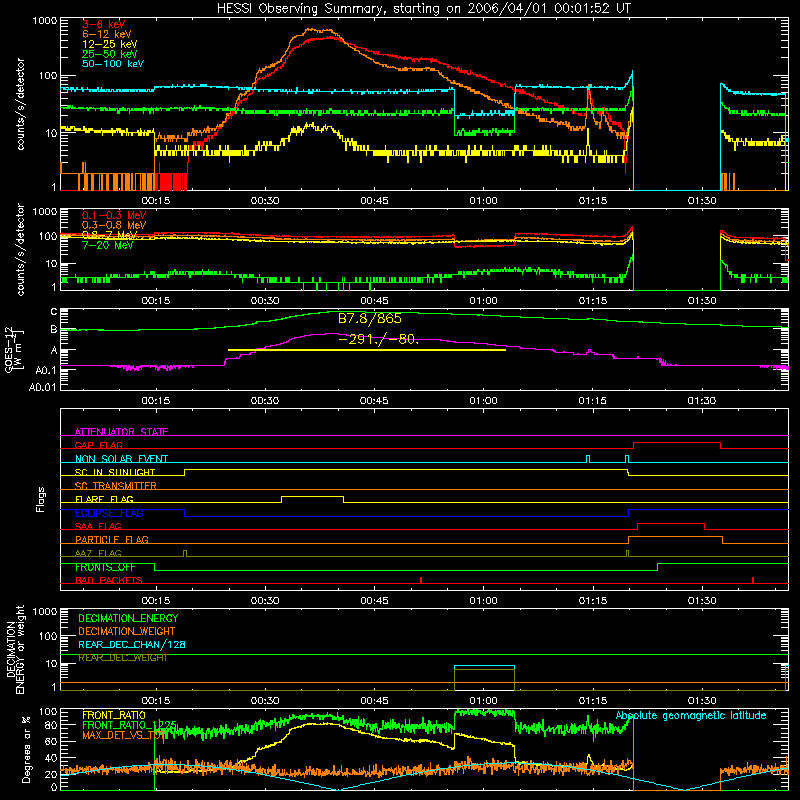Click the 0.3-0.8 MeV legend label

[x=114, y=225]
